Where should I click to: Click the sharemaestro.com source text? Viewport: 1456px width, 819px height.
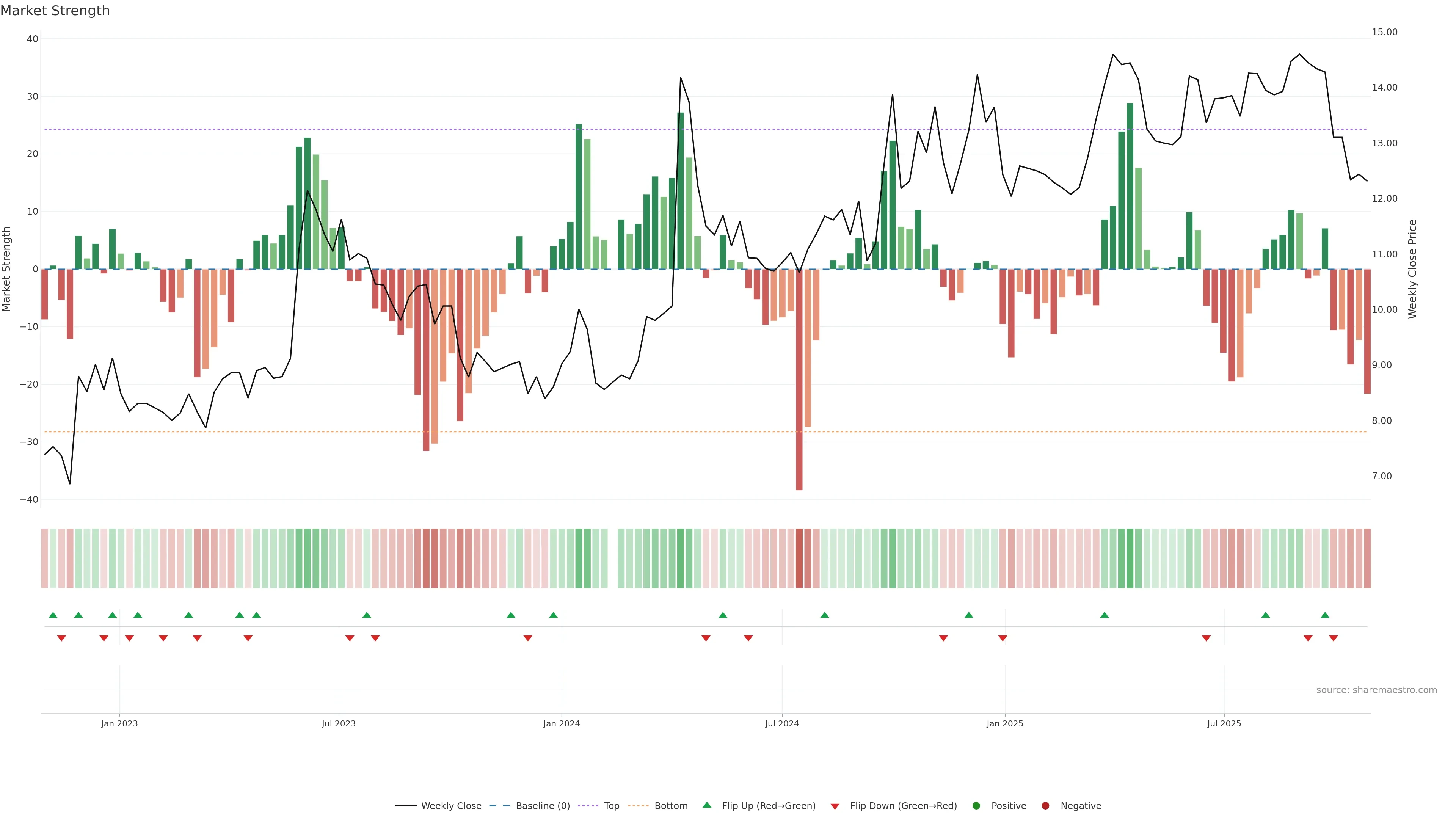(1376, 690)
